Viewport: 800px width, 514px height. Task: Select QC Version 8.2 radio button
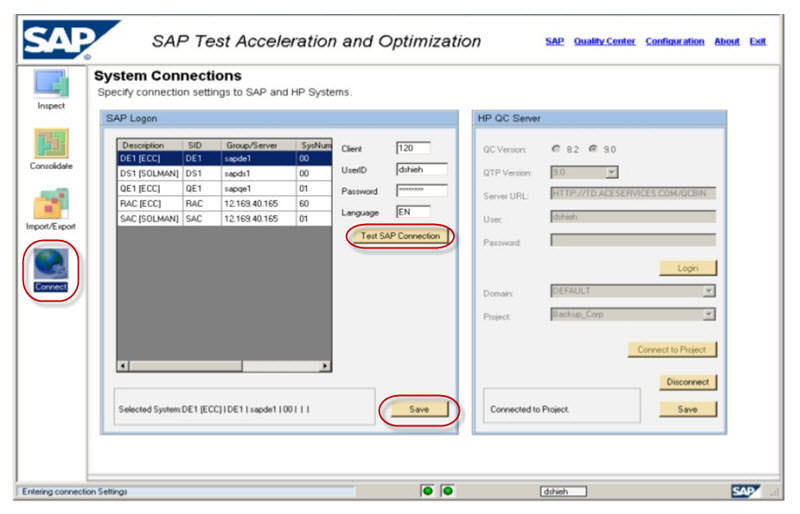(556, 149)
